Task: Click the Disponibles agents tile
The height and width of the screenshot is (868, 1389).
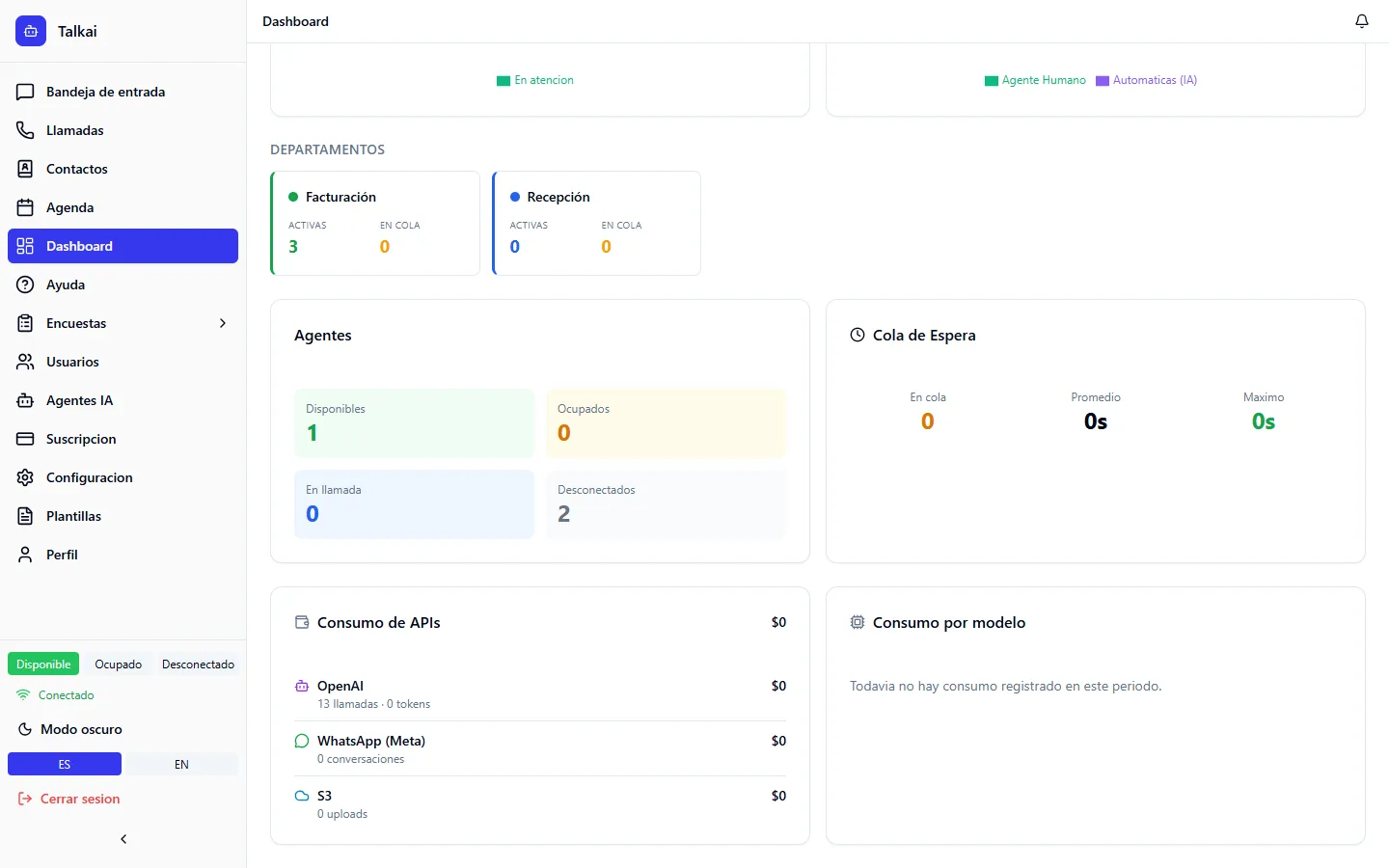Action: [x=414, y=423]
